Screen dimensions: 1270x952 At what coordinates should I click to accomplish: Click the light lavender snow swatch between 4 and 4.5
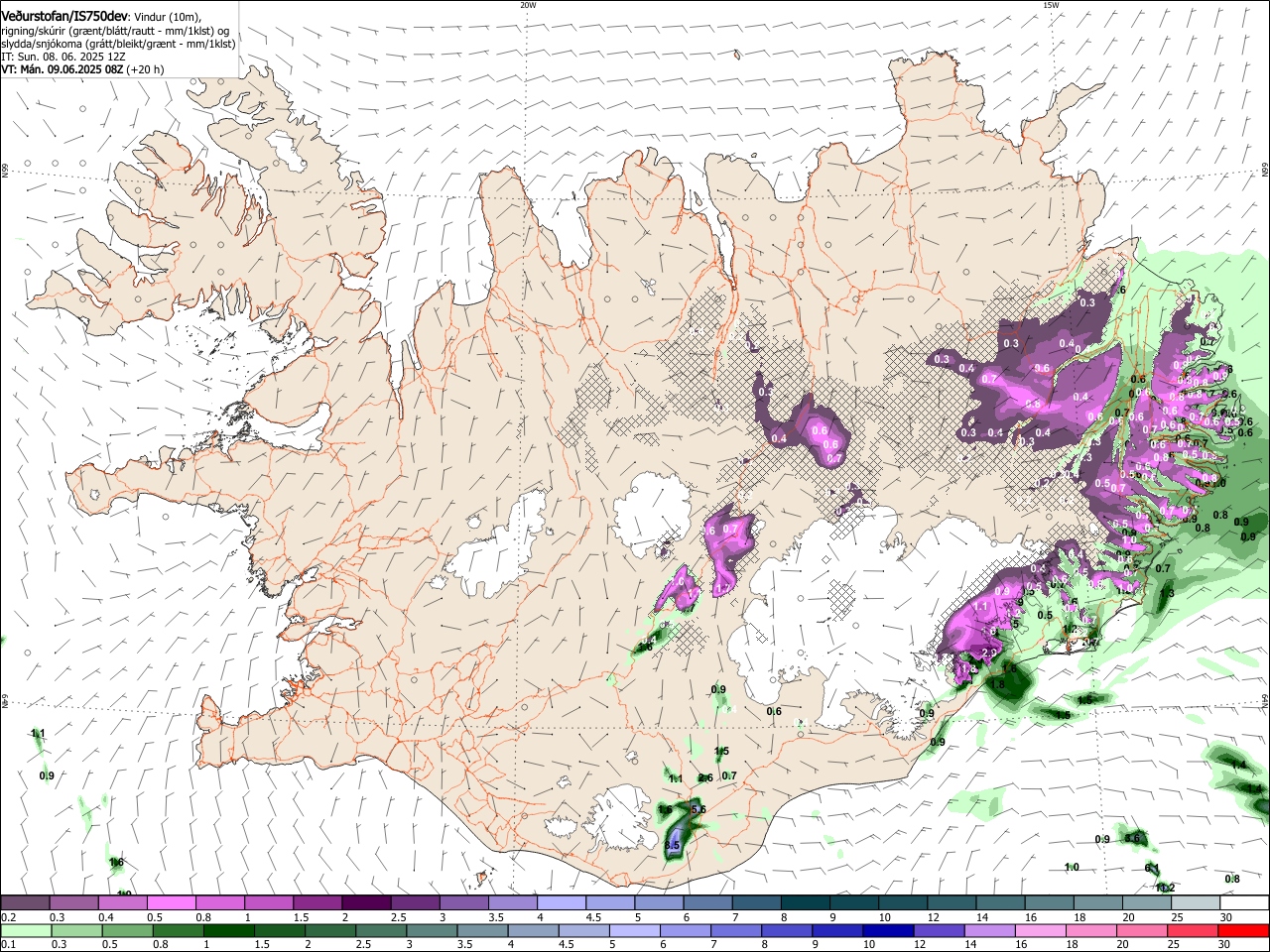[x=560, y=902]
